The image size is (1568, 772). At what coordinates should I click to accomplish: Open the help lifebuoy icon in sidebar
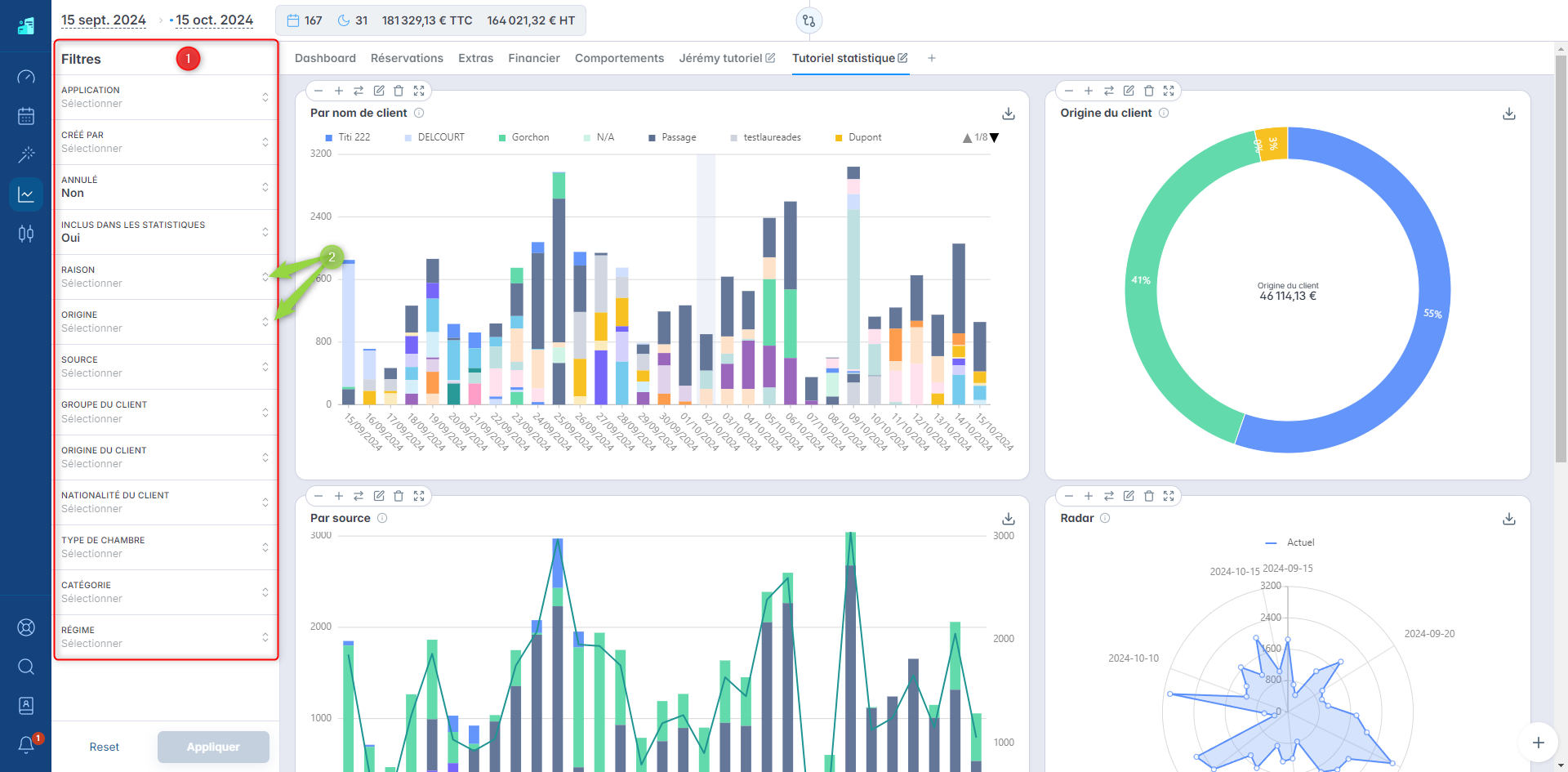click(26, 627)
